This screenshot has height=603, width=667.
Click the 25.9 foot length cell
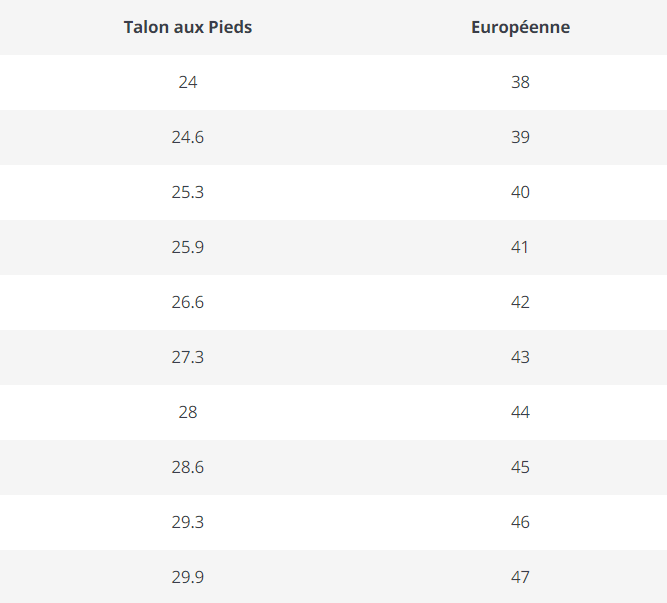click(x=188, y=247)
